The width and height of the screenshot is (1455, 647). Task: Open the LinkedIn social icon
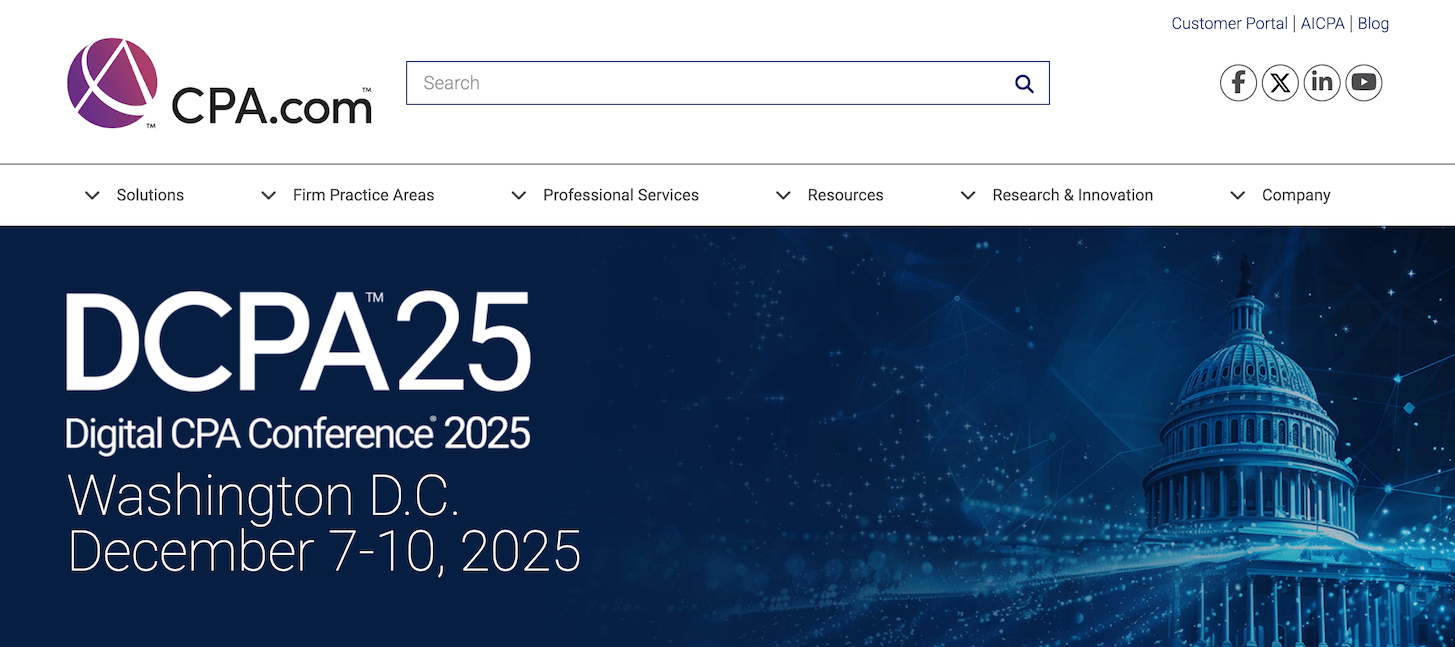[x=1322, y=82]
